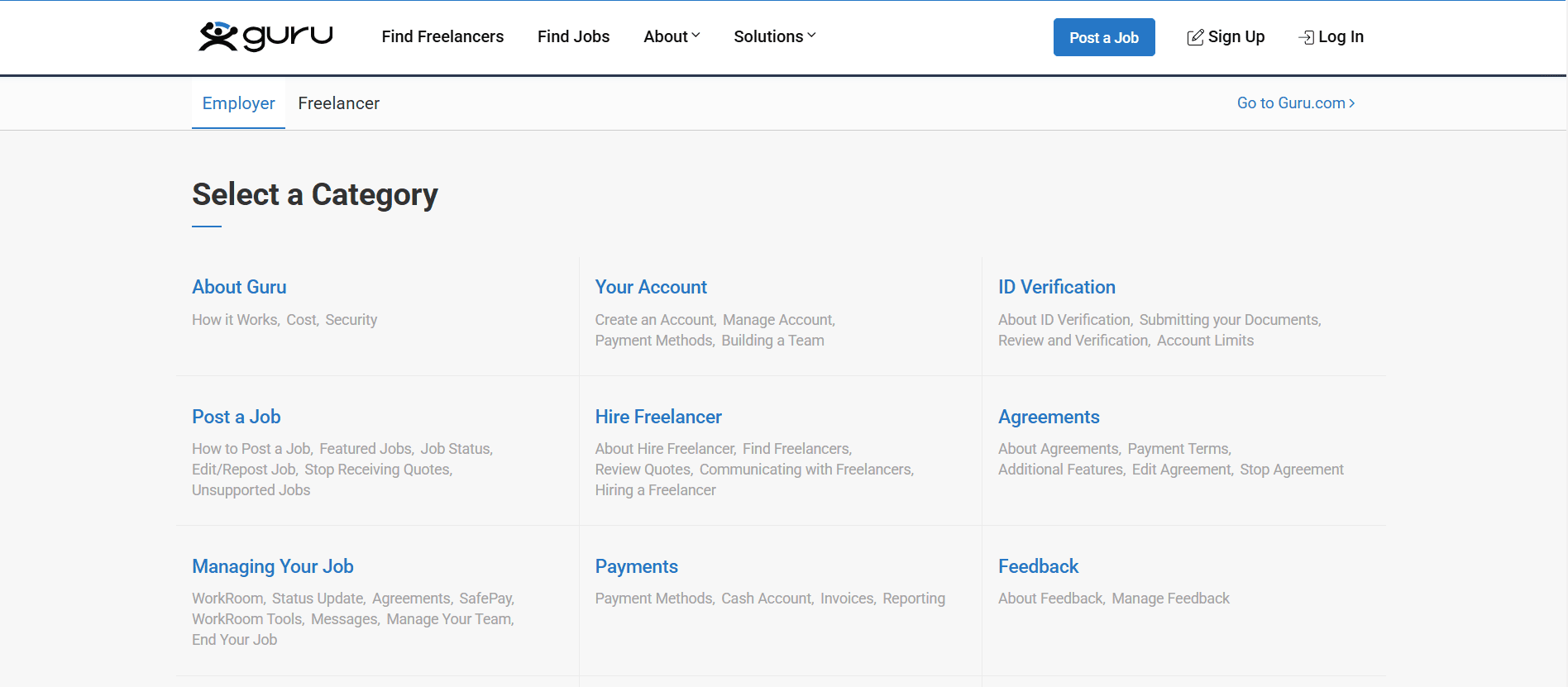The width and height of the screenshot is (1568, 687).
Task: Expand the About dropdown menu
Action: click(672, 36)
